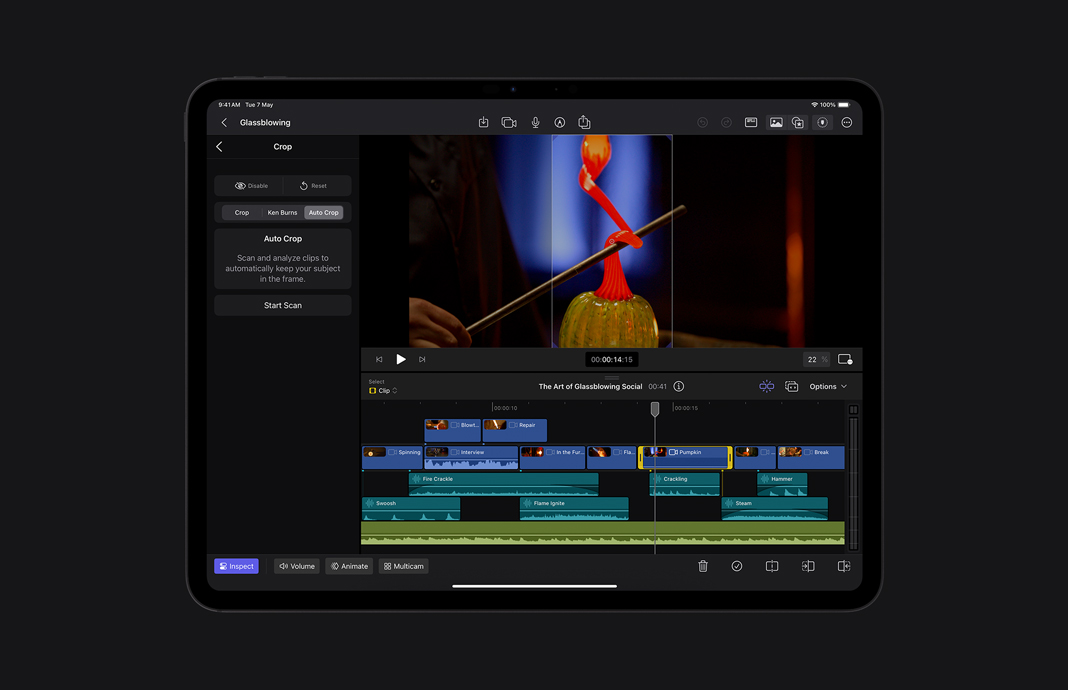
Task: Open the Options dropdown above the timeline
Action: [826, 386]
